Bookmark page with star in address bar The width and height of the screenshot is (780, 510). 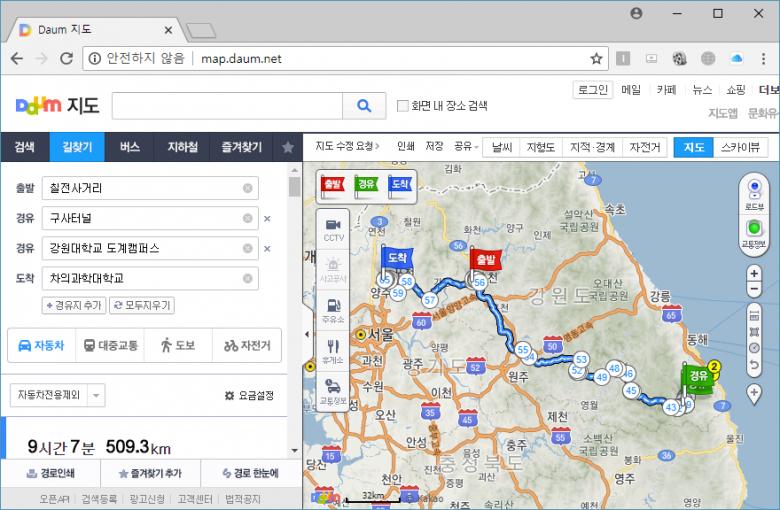[596, 58]
